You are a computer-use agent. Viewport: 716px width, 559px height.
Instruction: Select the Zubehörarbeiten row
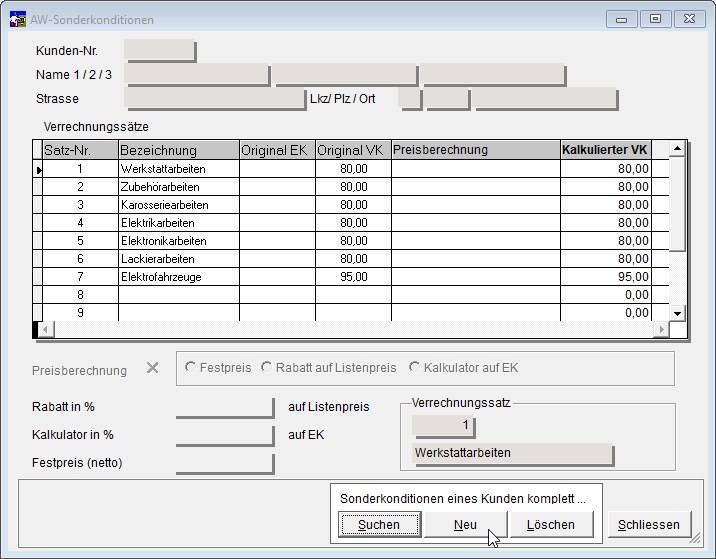click(x=351, y=187)
